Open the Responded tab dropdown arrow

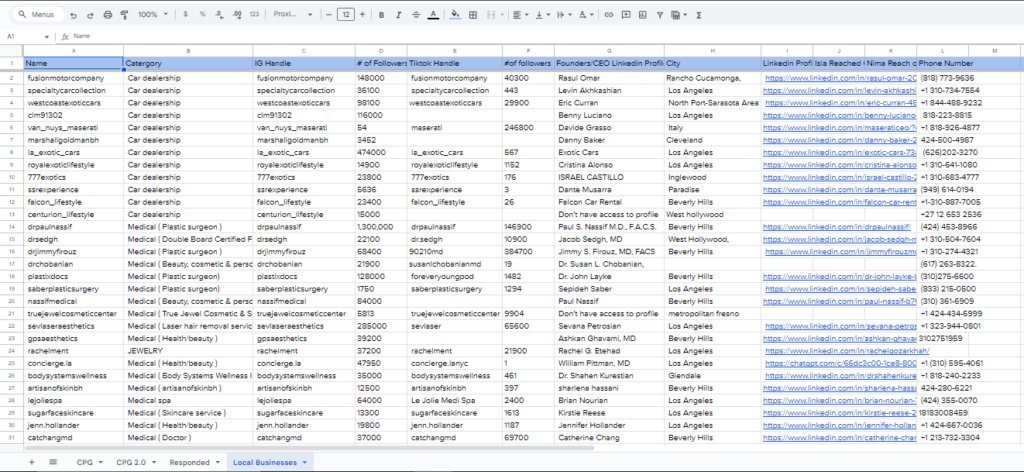[x=217, y=462]
